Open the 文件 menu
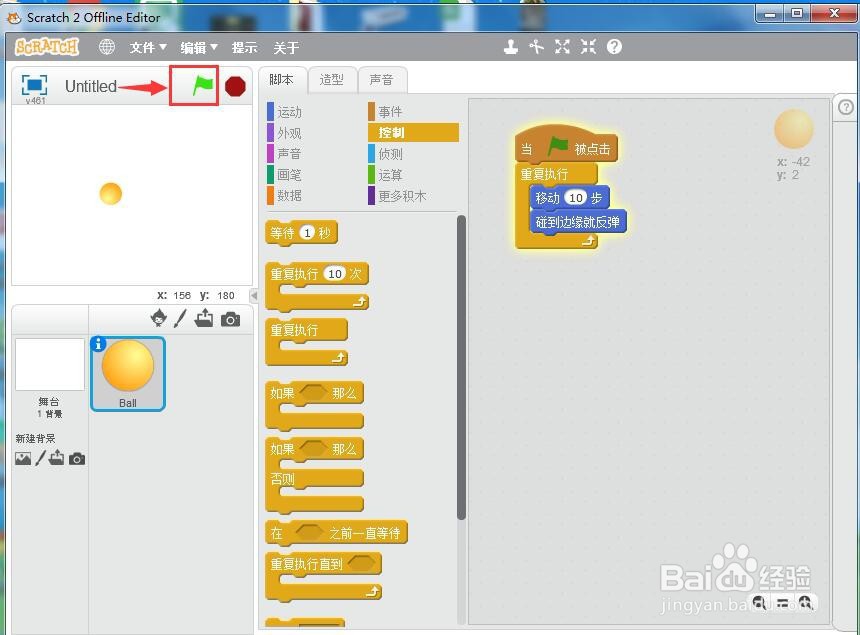This screenshot has height=635, width=860. coord(148,48)
